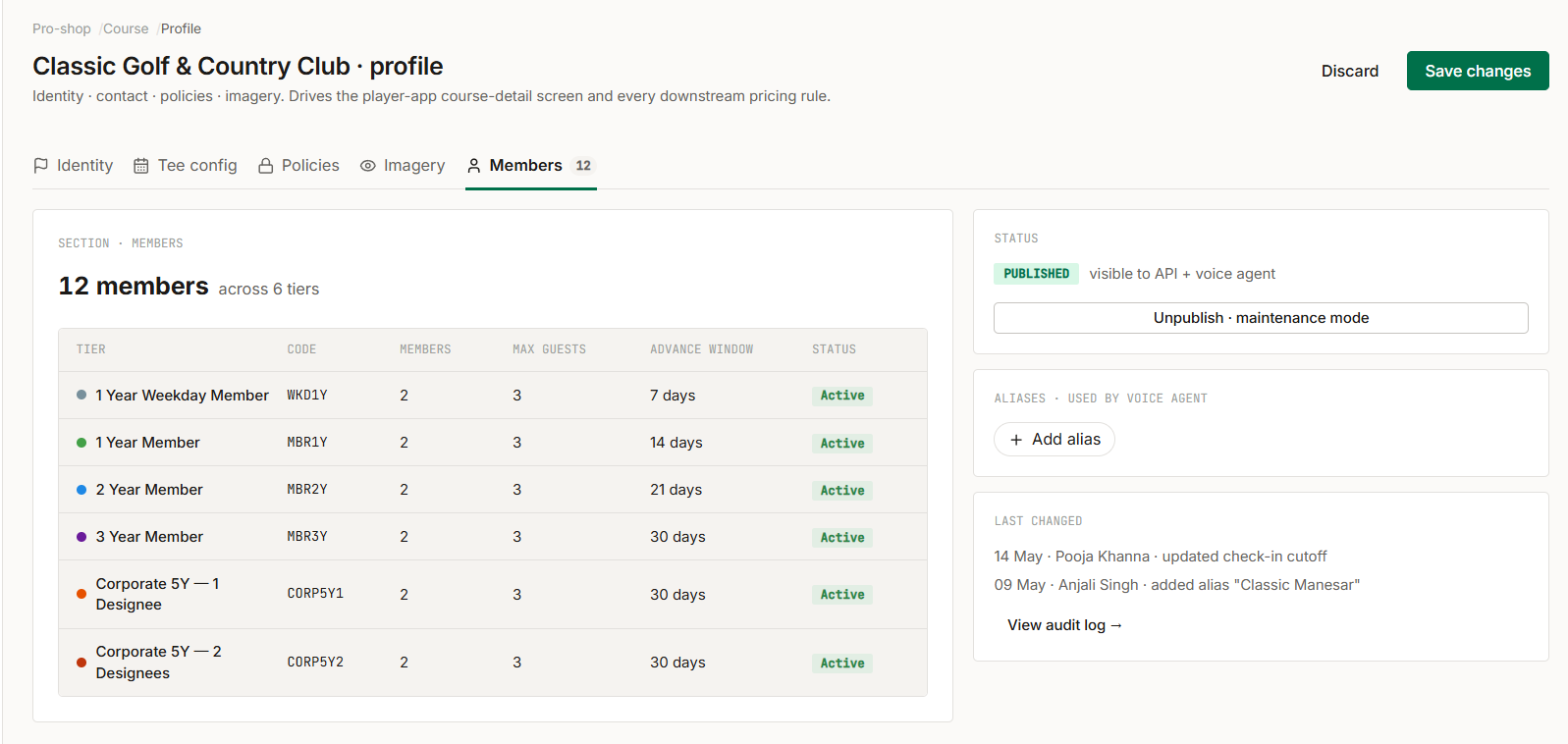Add a new alias
The image size is (1568, 744).
point(1054,440)
